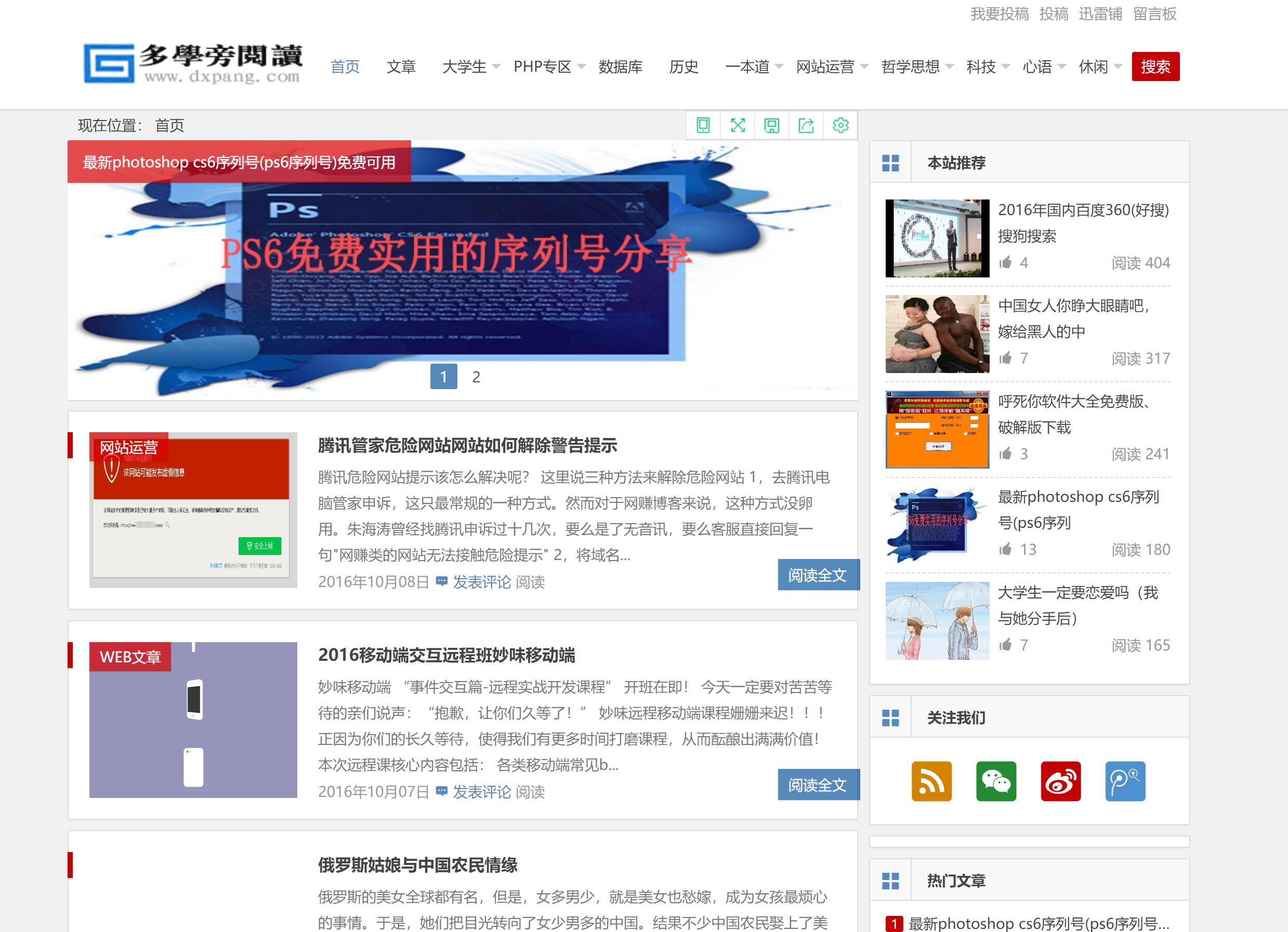Click the grid icon beside 热门文章

(x=890, y=881)
